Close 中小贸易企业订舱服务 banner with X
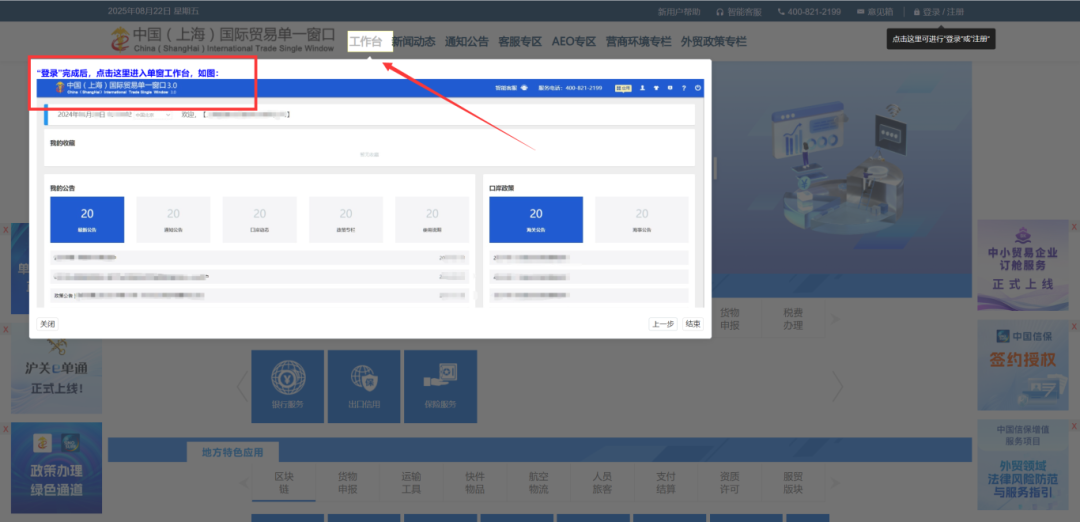The width and height of the screenshot is (1080, 522). (x=1074, y=226)
